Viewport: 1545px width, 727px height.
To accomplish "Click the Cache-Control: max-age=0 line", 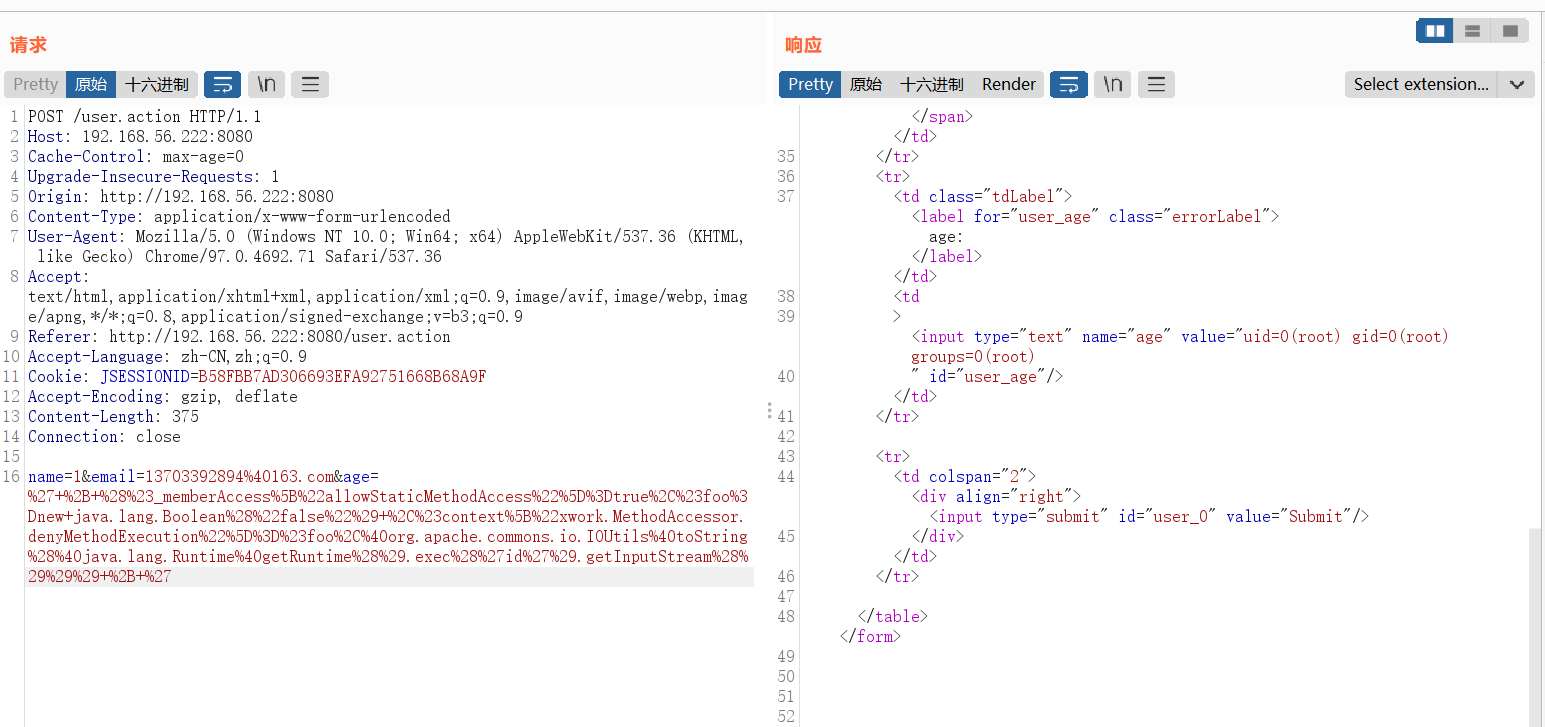I will (x=136, y=157).
